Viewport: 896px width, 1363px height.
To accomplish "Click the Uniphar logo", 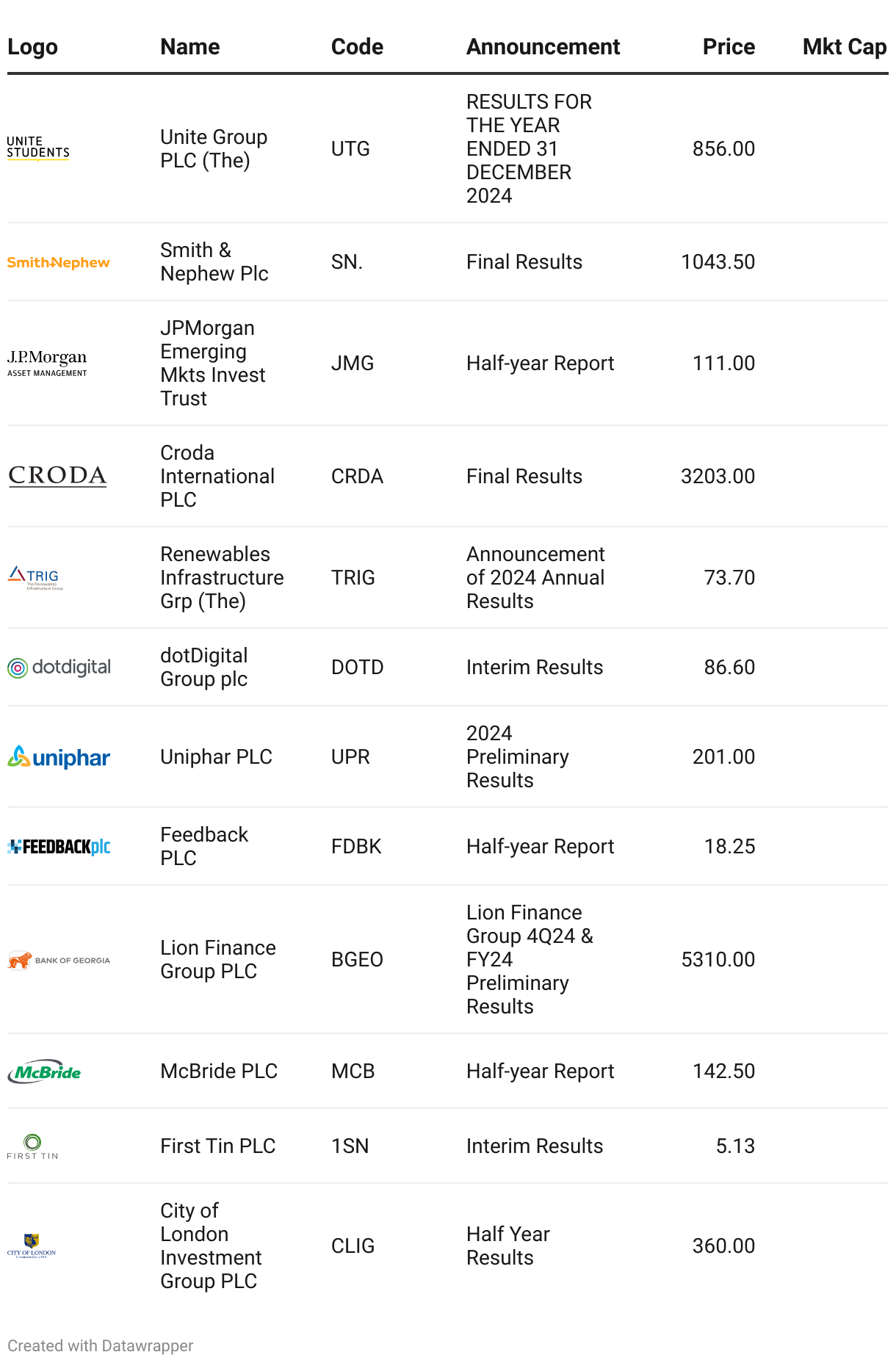I will (x=59, y=757).
